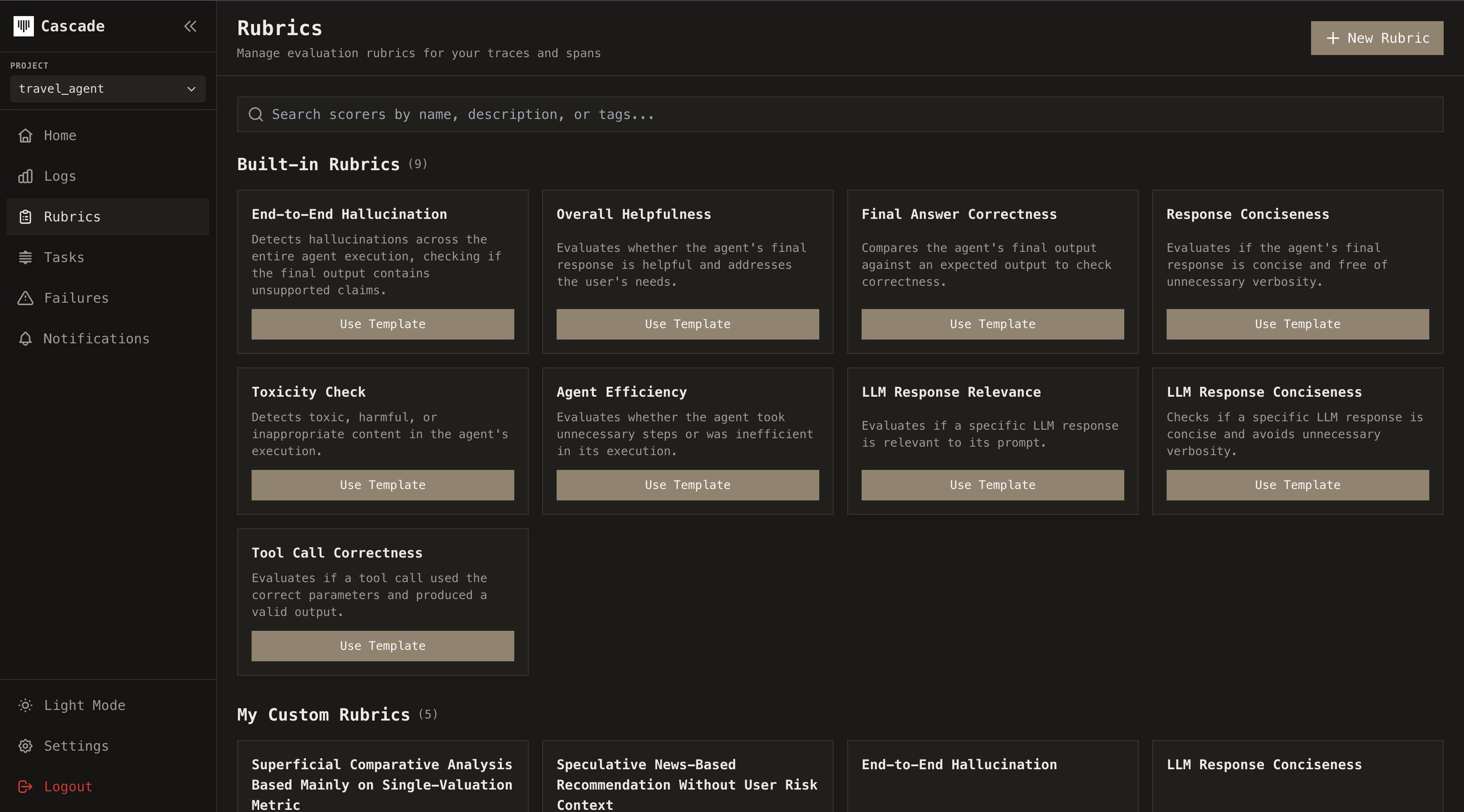Use Template for Toxicity Check
The width and height of the screenshot is (1464, 812).
pos(382,485)
